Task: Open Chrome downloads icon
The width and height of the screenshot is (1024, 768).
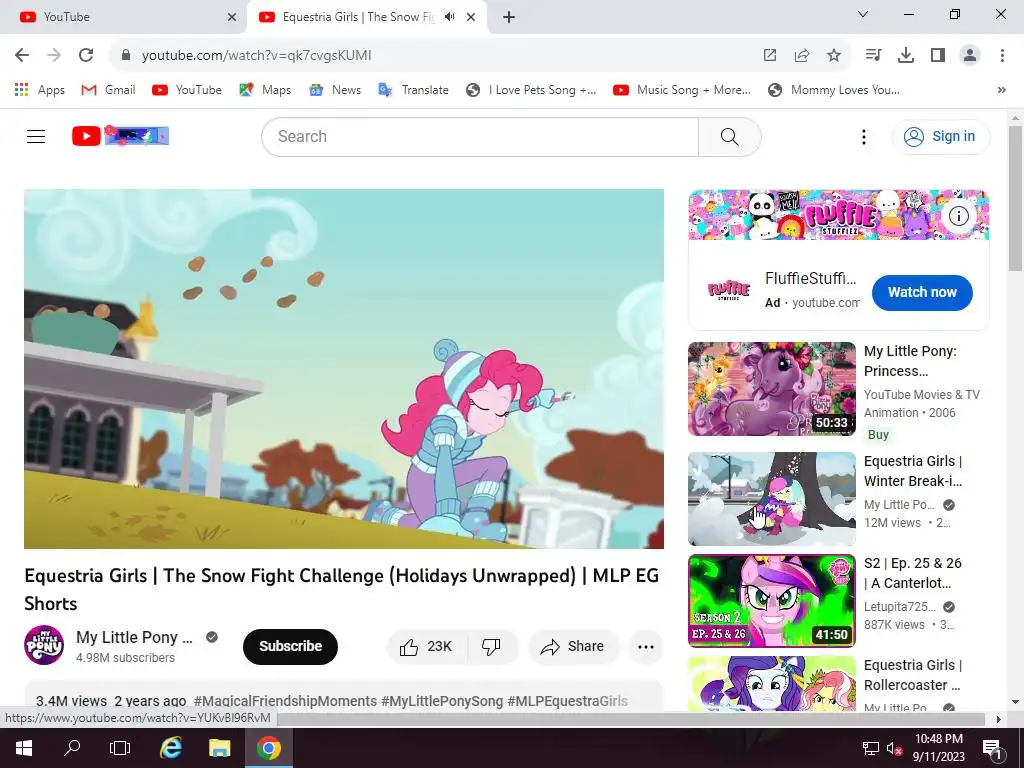Action: (906, 56)
